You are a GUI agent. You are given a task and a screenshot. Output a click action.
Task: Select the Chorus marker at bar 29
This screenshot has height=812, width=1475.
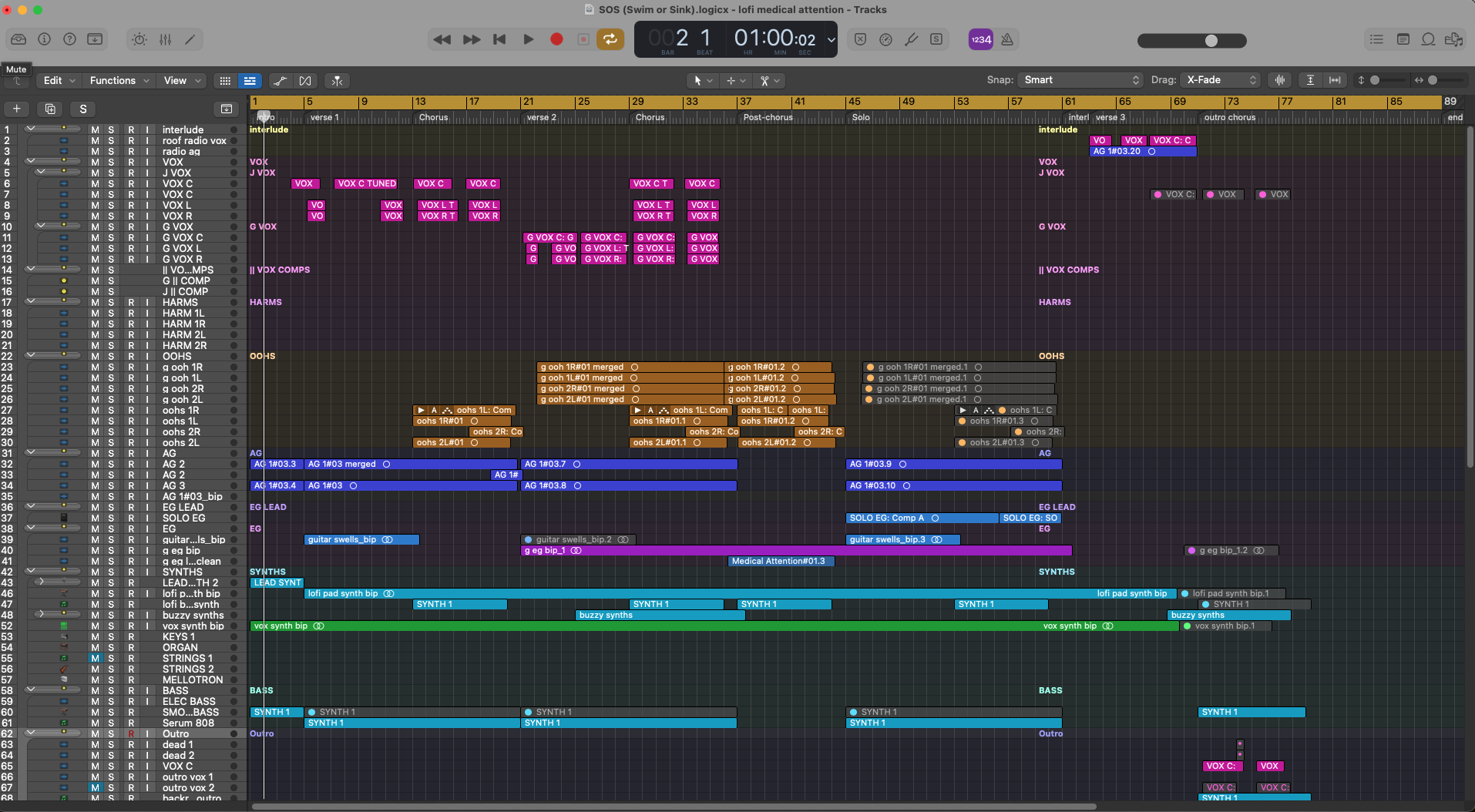650,118
